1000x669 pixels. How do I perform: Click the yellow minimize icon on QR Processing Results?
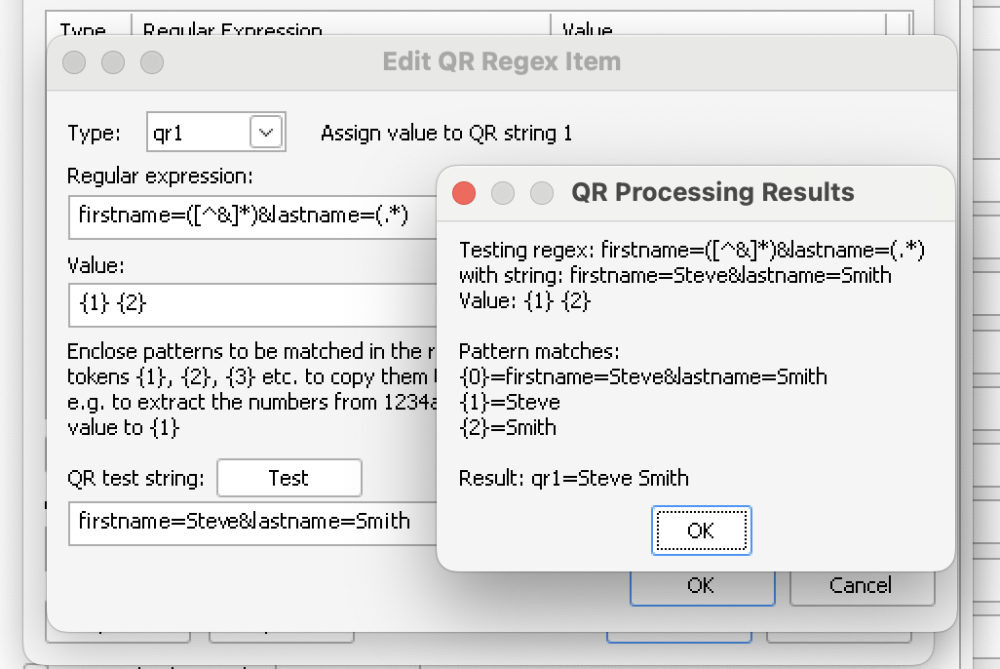pyautogui.click(x=502, y=192)
